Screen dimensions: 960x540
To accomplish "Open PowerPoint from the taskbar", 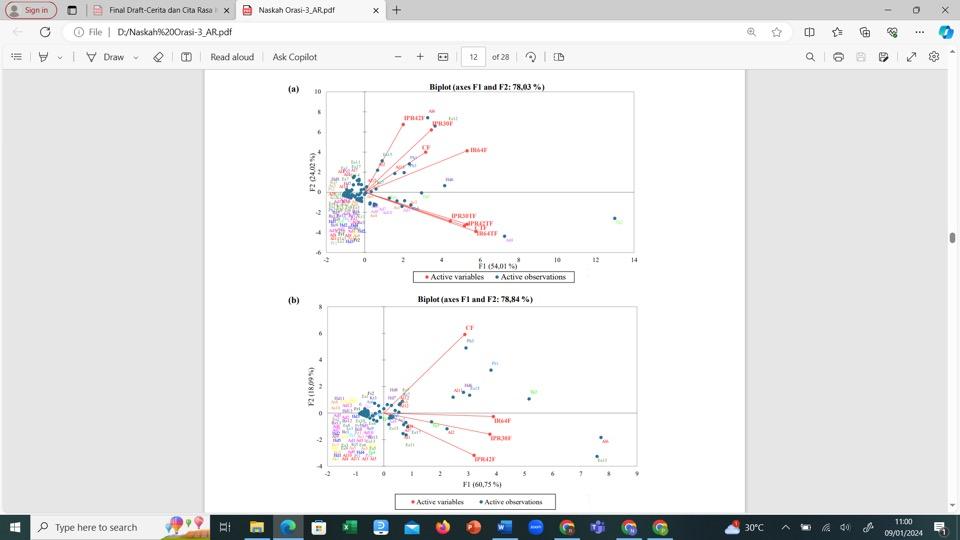I will tap(474, 527).
